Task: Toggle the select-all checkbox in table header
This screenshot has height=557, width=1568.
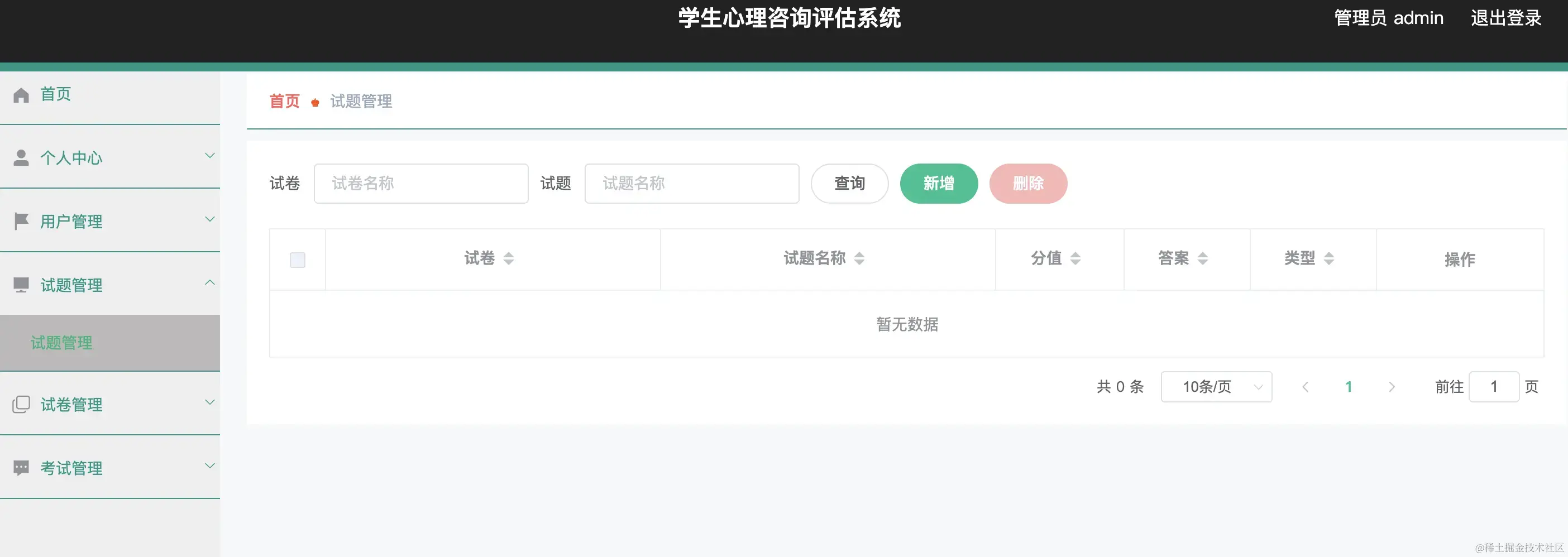Action: [298, 260]
